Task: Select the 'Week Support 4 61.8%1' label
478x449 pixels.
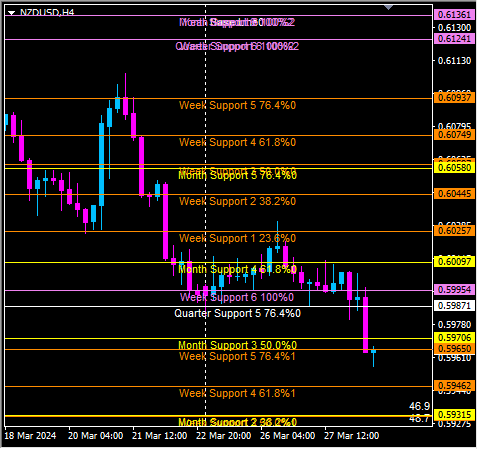Action: click(237, 393)
